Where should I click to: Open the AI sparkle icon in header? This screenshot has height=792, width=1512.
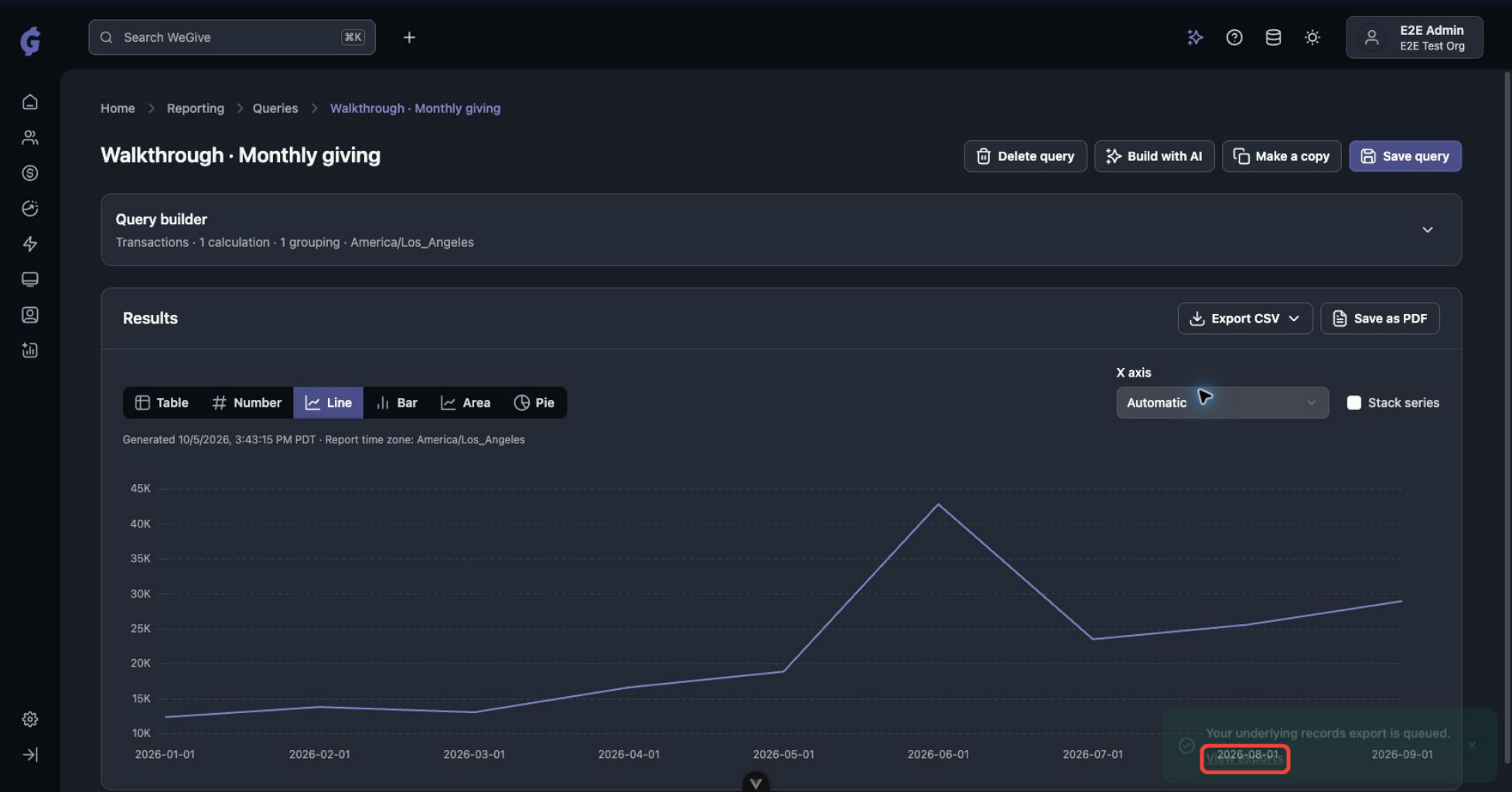pos(1196,37)
